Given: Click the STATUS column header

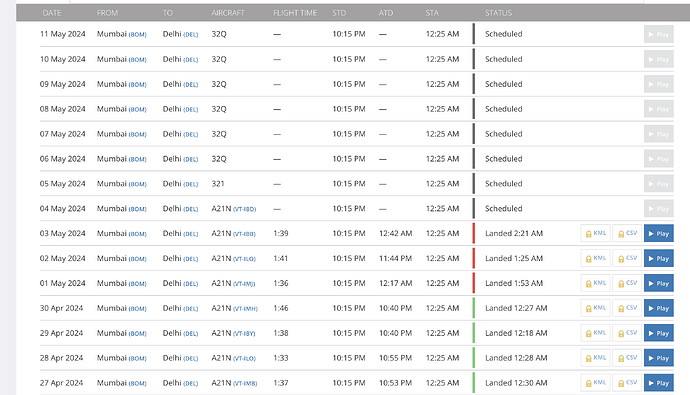Looking at the screenshot, I should point(499,13).
